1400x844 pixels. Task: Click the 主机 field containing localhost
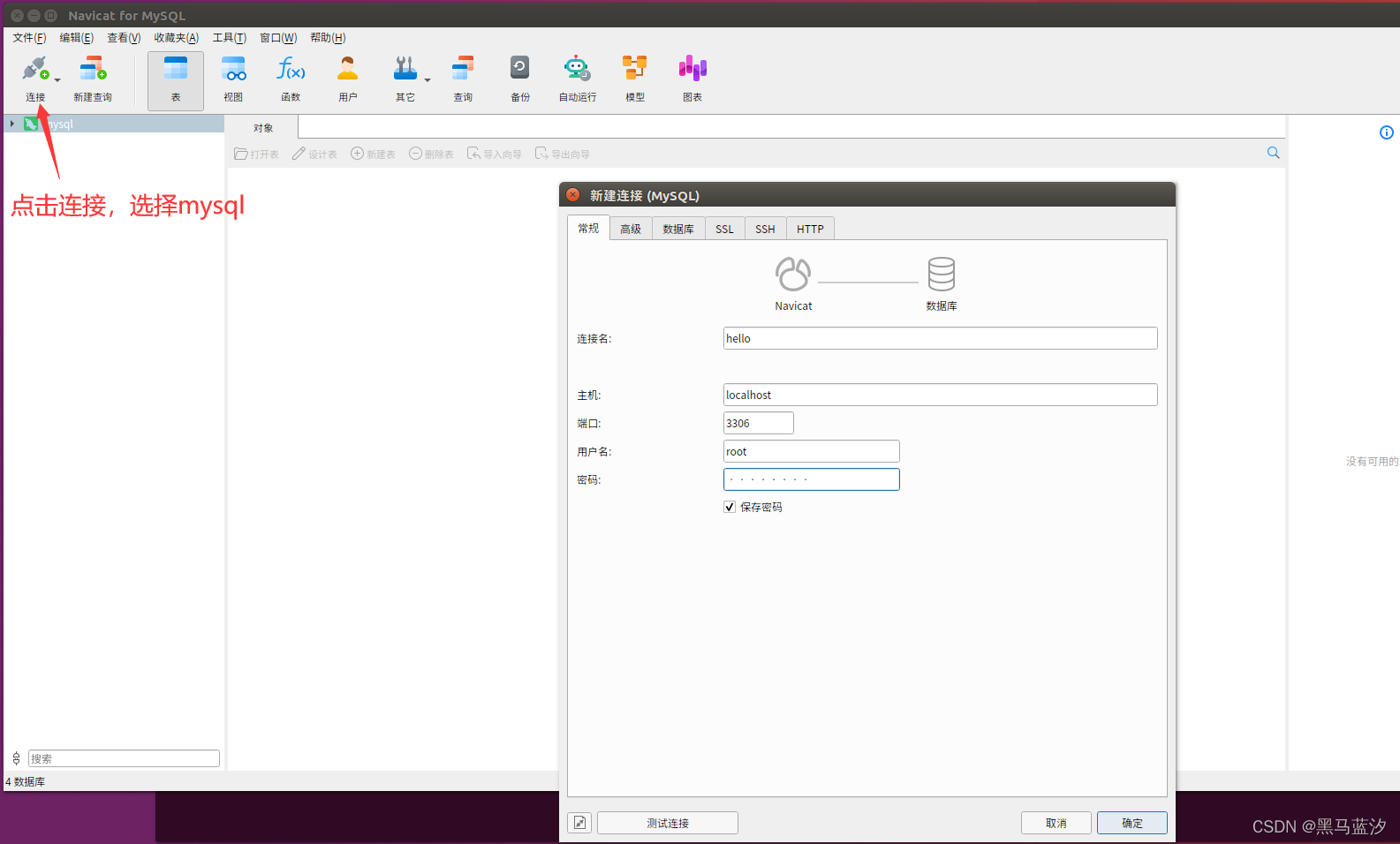click(940, 395)
